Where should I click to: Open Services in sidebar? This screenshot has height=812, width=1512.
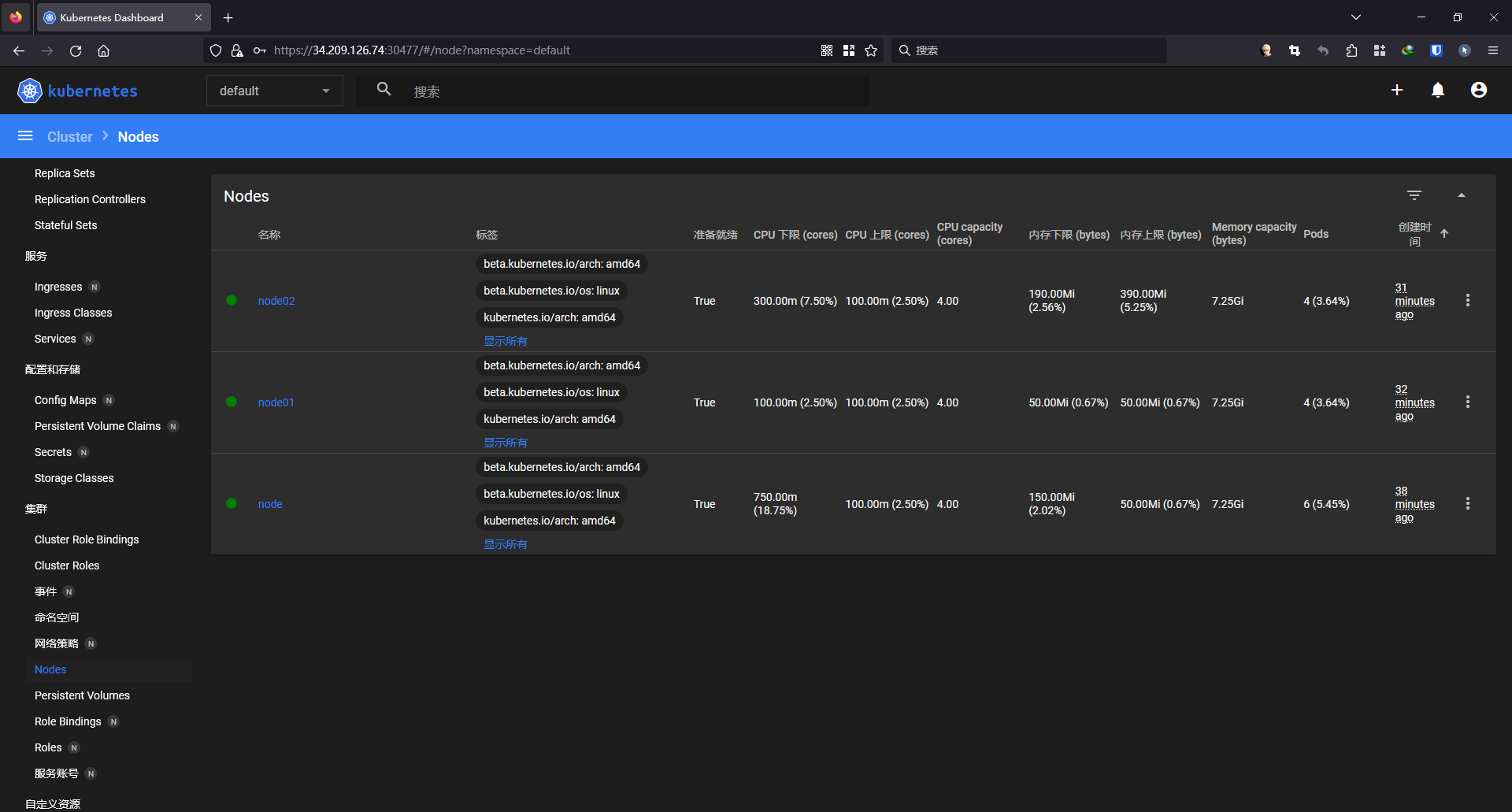[55, 339]
